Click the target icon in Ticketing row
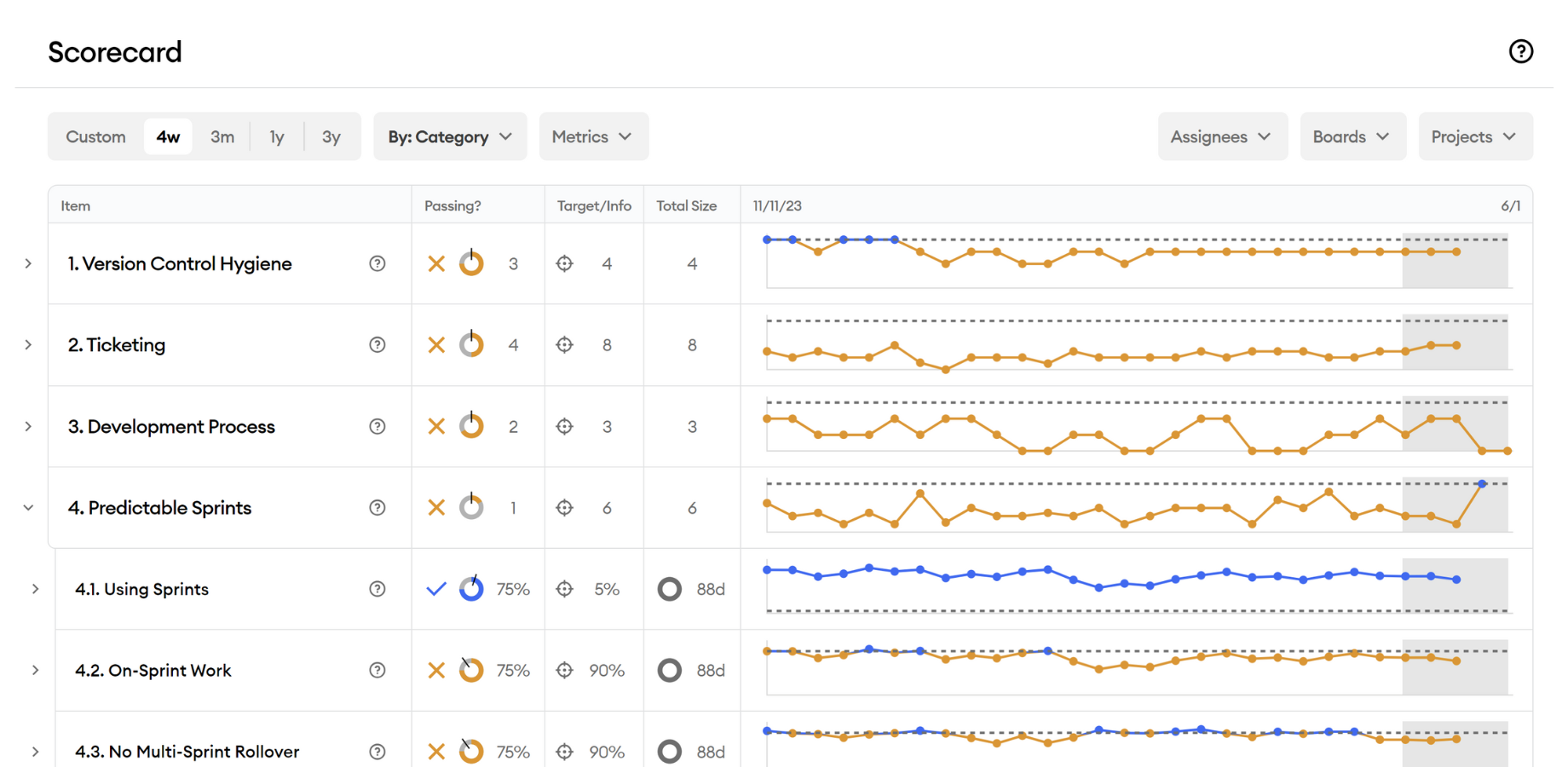The height and width of the screenshot is (767, 1568). click(x=564, y=344)
